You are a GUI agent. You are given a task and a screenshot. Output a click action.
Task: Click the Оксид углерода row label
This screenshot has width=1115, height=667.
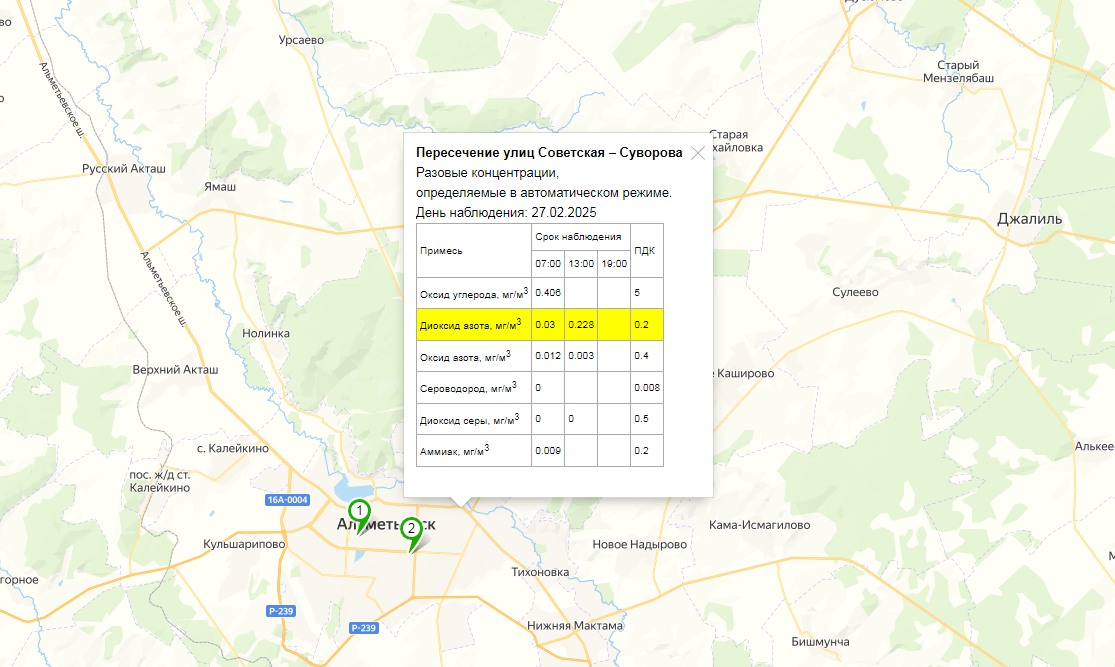click(472, 293)
